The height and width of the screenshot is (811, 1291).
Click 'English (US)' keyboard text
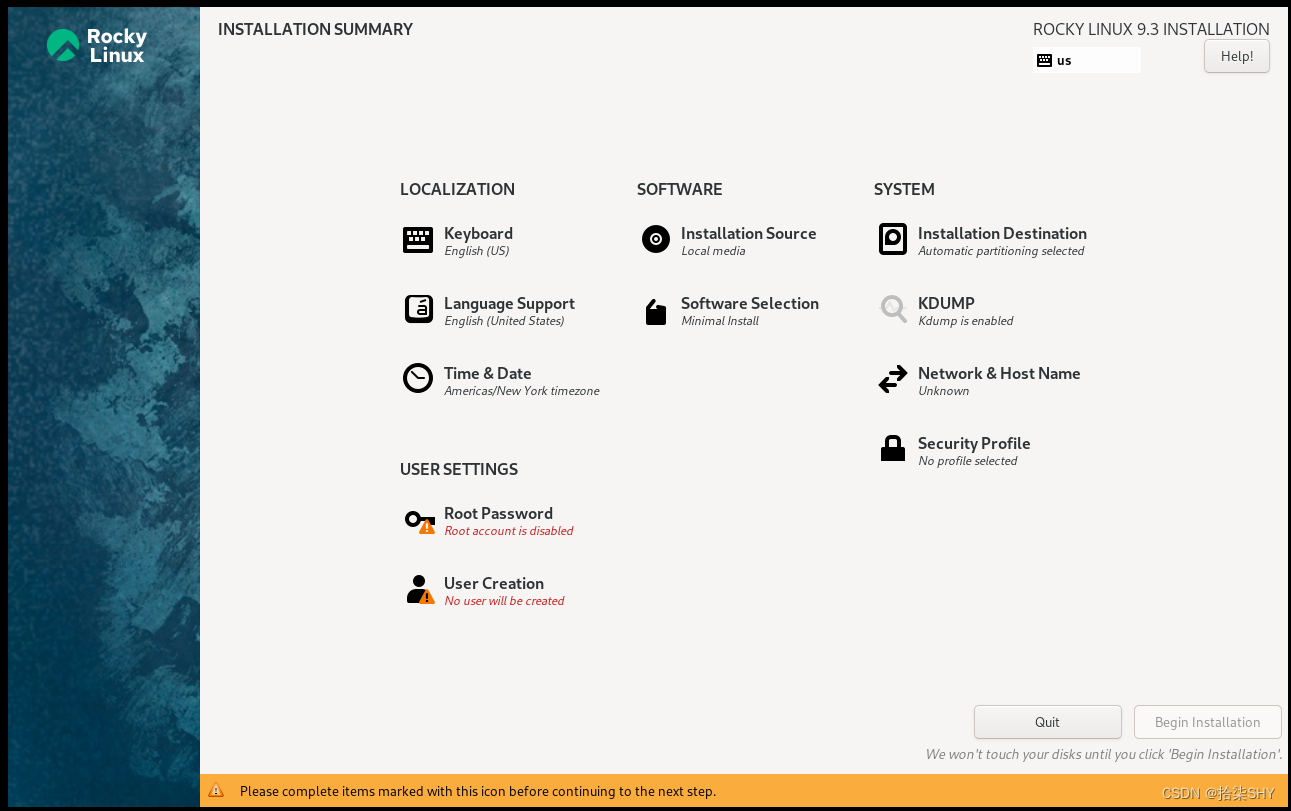[477, 251]
